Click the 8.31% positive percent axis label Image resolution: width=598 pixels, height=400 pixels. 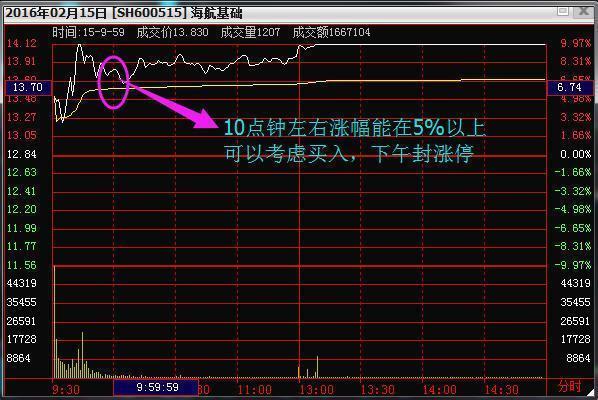(x=575, y=61)
